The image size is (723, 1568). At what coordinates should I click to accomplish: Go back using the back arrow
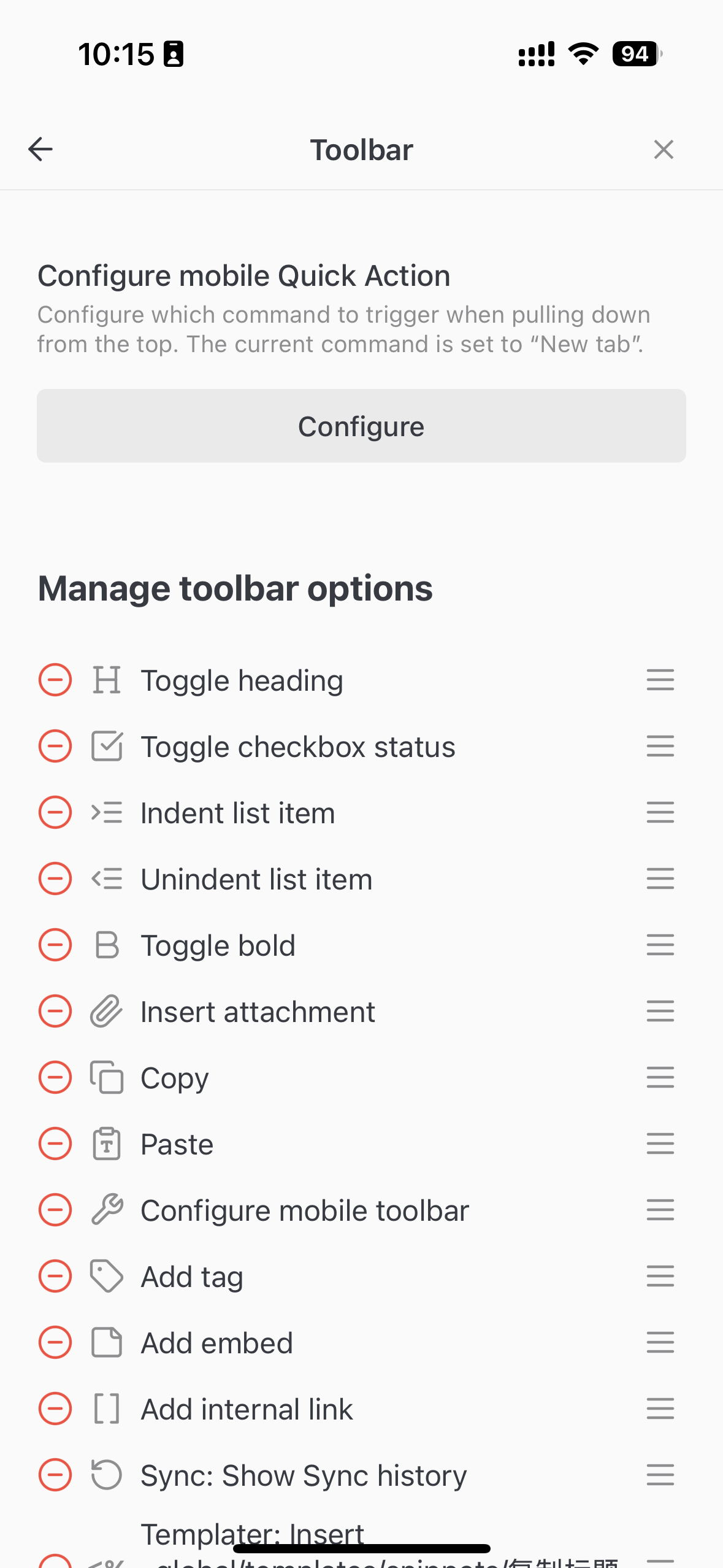[x=40, y=149]
